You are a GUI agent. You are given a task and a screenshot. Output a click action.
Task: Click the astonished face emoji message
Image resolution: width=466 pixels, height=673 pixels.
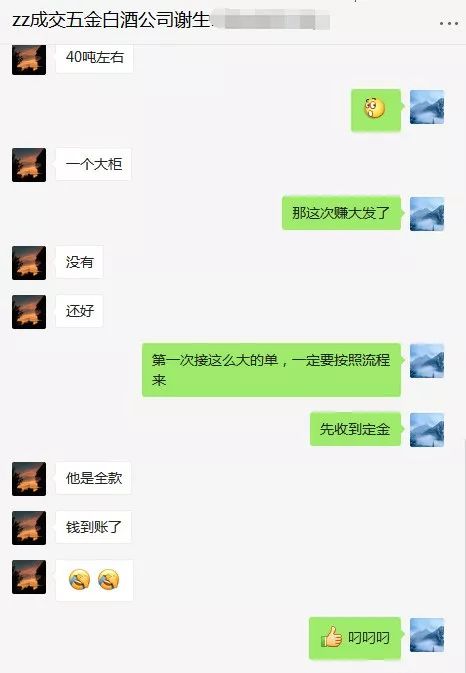pos(376,109)
